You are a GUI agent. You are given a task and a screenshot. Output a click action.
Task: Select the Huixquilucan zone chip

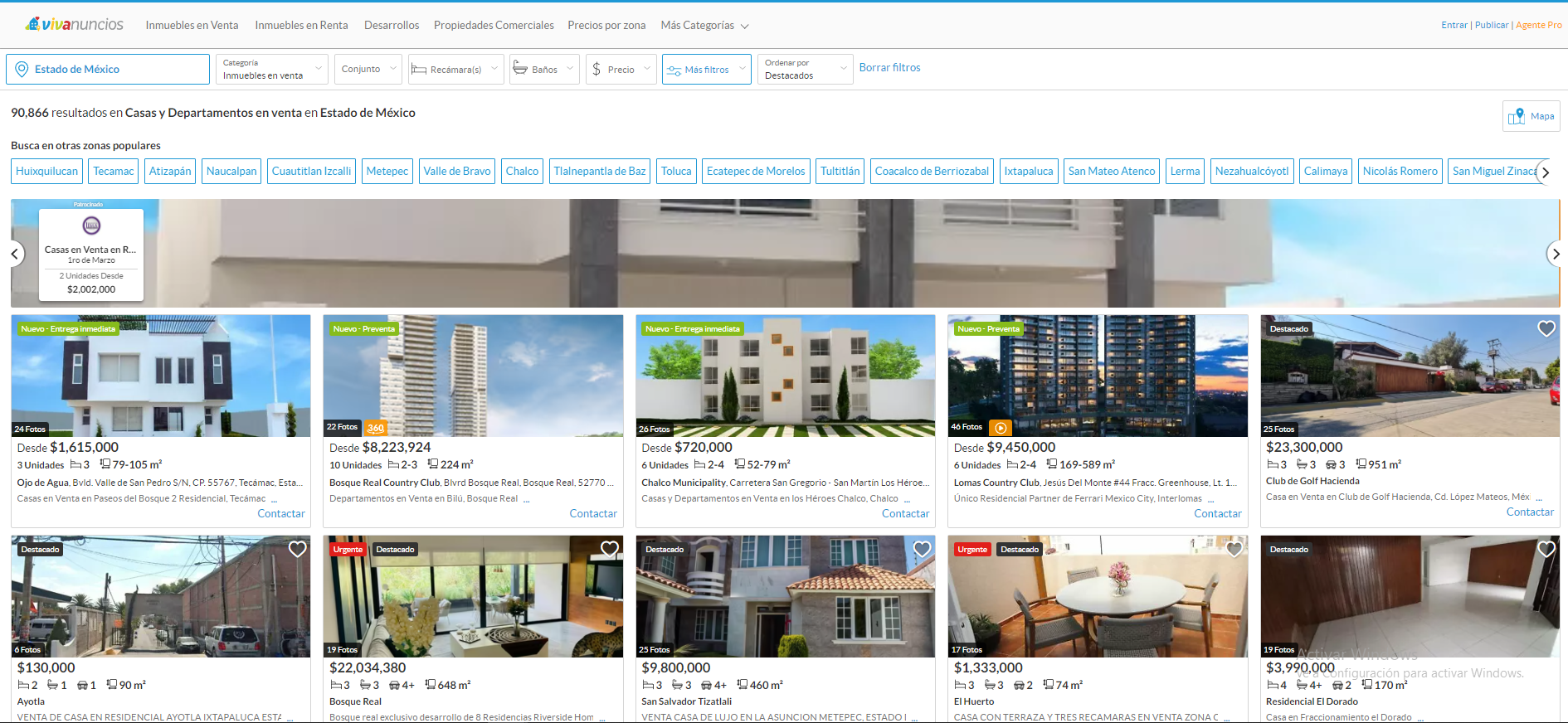(x=46, y=172)
